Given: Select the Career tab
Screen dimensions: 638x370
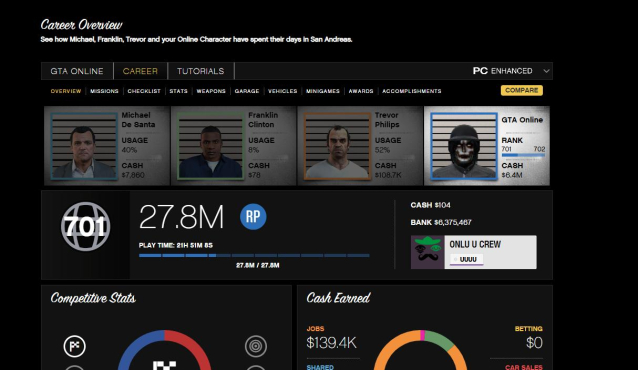Looking at the screenshot, I should point(140,71).
